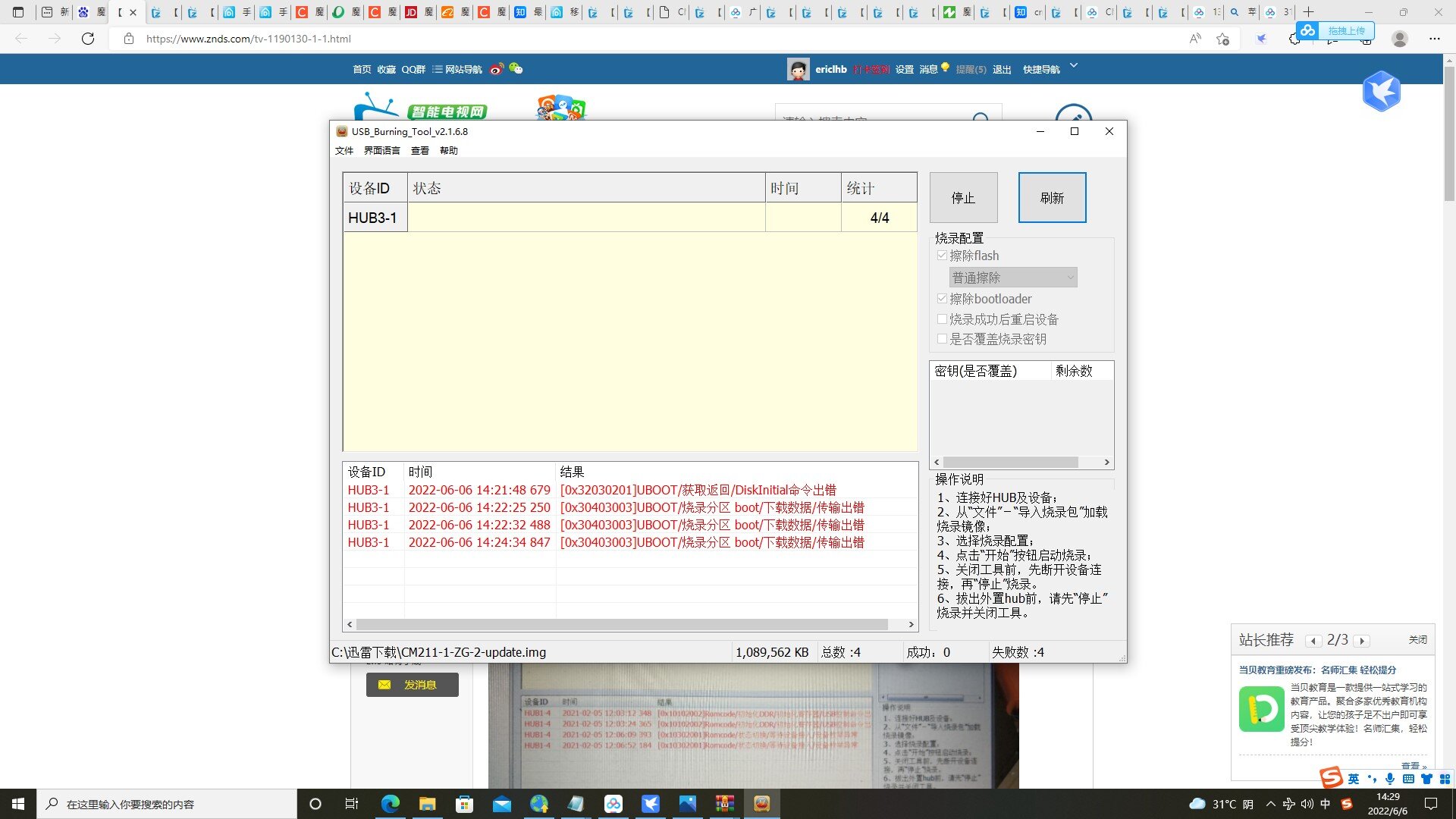Screen dimensions: 1456x819
Task: Click the 刷新 refresh button
Action: tap(1052, 197)
